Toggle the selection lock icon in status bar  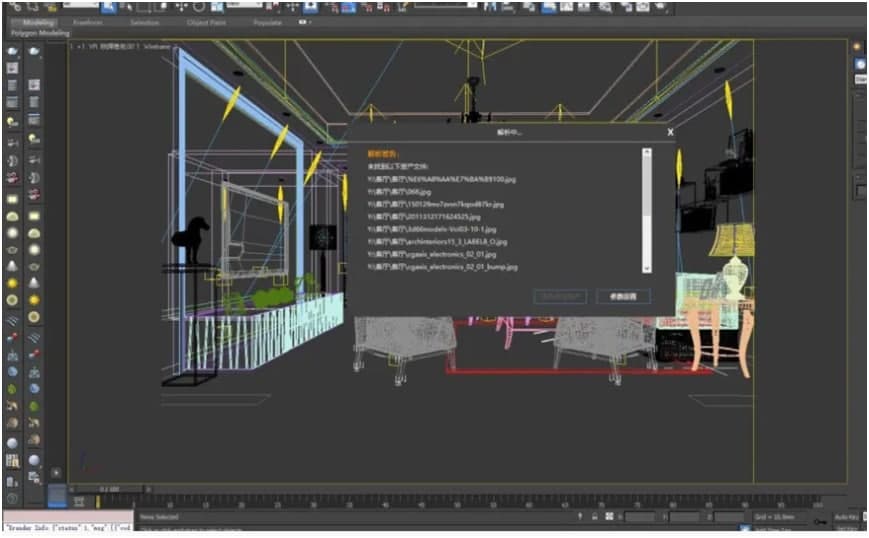(596, 517)
